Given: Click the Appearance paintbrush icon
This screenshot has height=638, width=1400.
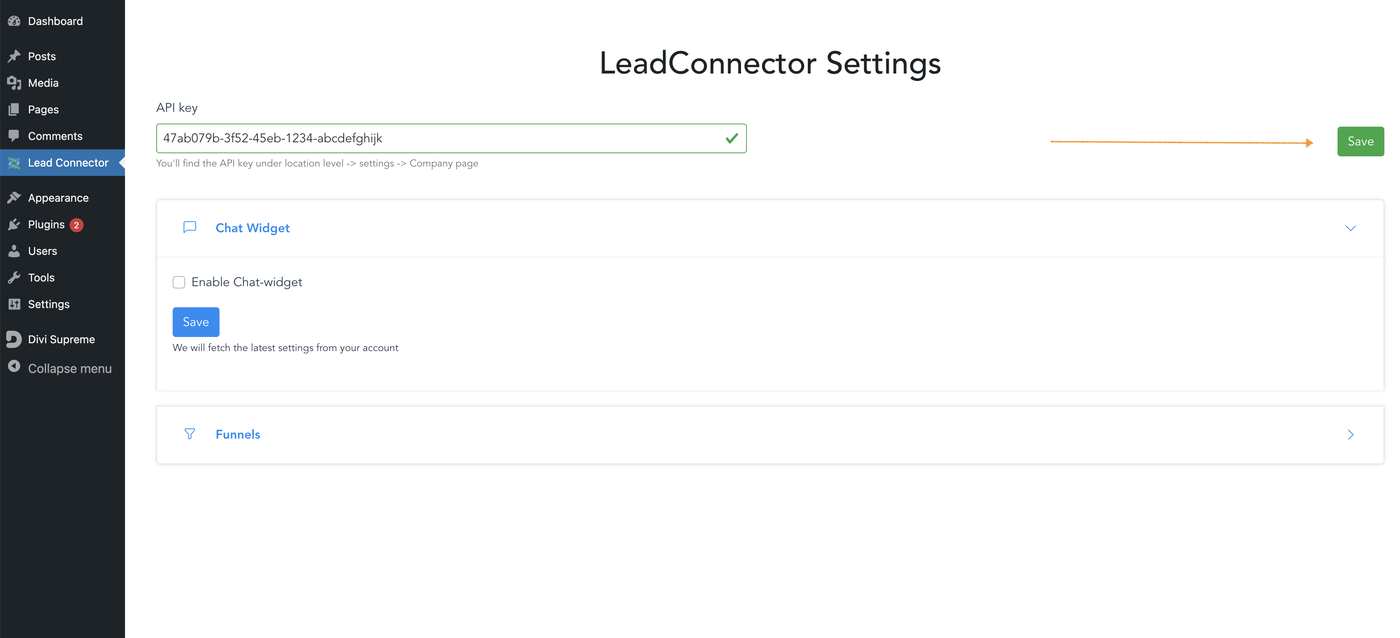Looking at the screenshot, I should [x=14, y=198].
